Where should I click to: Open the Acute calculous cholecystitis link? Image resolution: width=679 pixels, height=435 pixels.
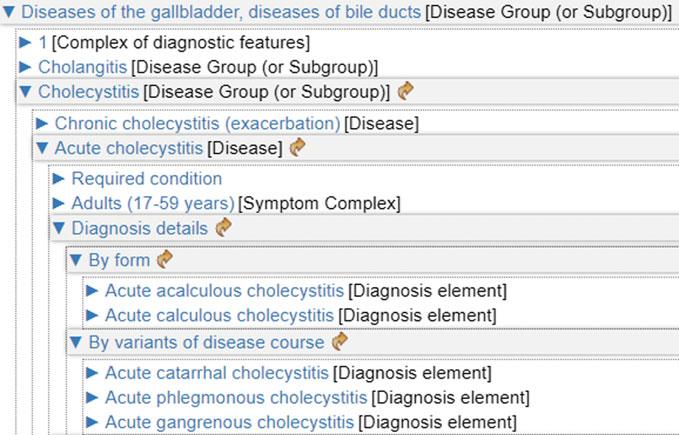[x=220, y=316]
